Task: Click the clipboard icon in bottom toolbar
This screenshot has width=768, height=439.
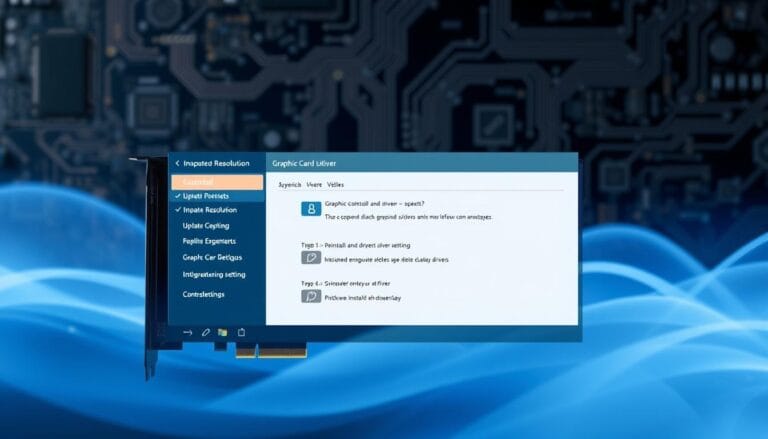Action: 241,331
